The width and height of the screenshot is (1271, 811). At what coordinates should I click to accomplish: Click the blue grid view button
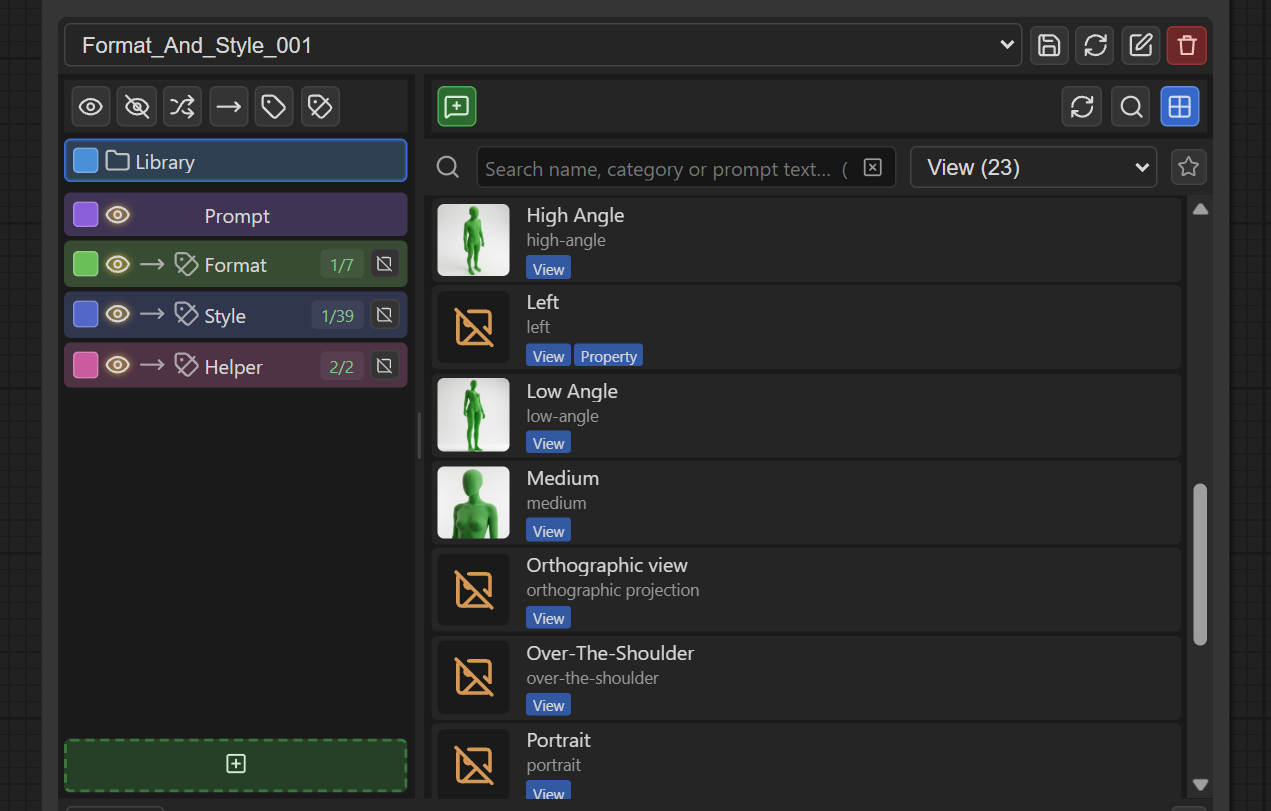click(x=1180, y=107)
